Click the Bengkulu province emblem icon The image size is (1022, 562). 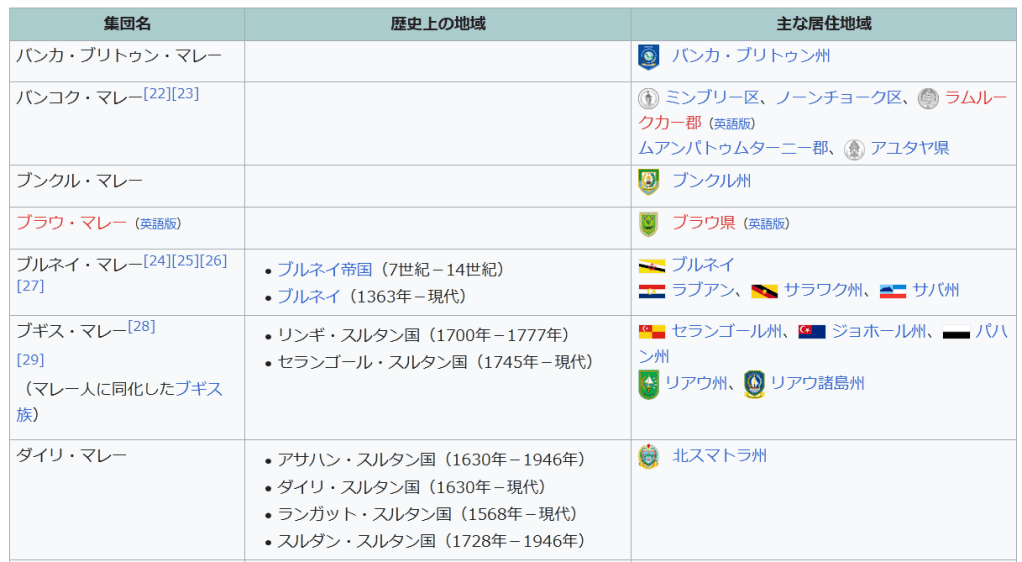point(648,182)
